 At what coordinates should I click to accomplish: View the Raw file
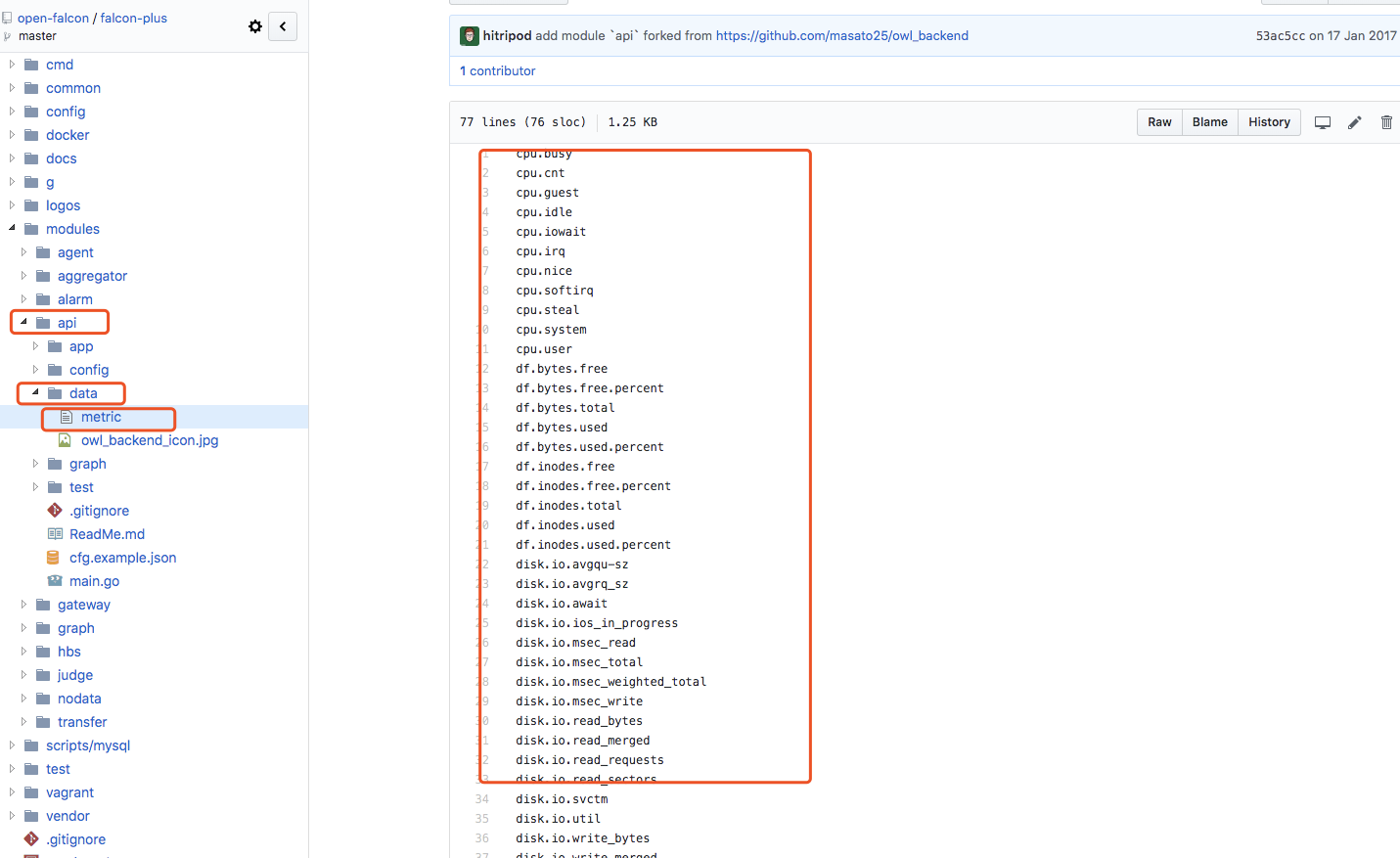[1159, 122]
